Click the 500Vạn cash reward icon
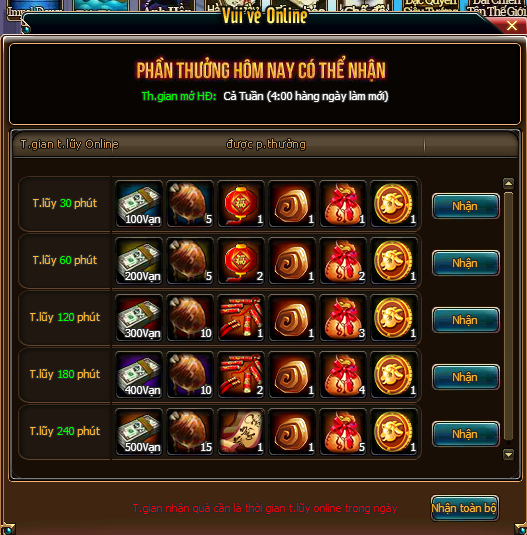Viewport: 527px width, 535px height. [x=139, y=432]
